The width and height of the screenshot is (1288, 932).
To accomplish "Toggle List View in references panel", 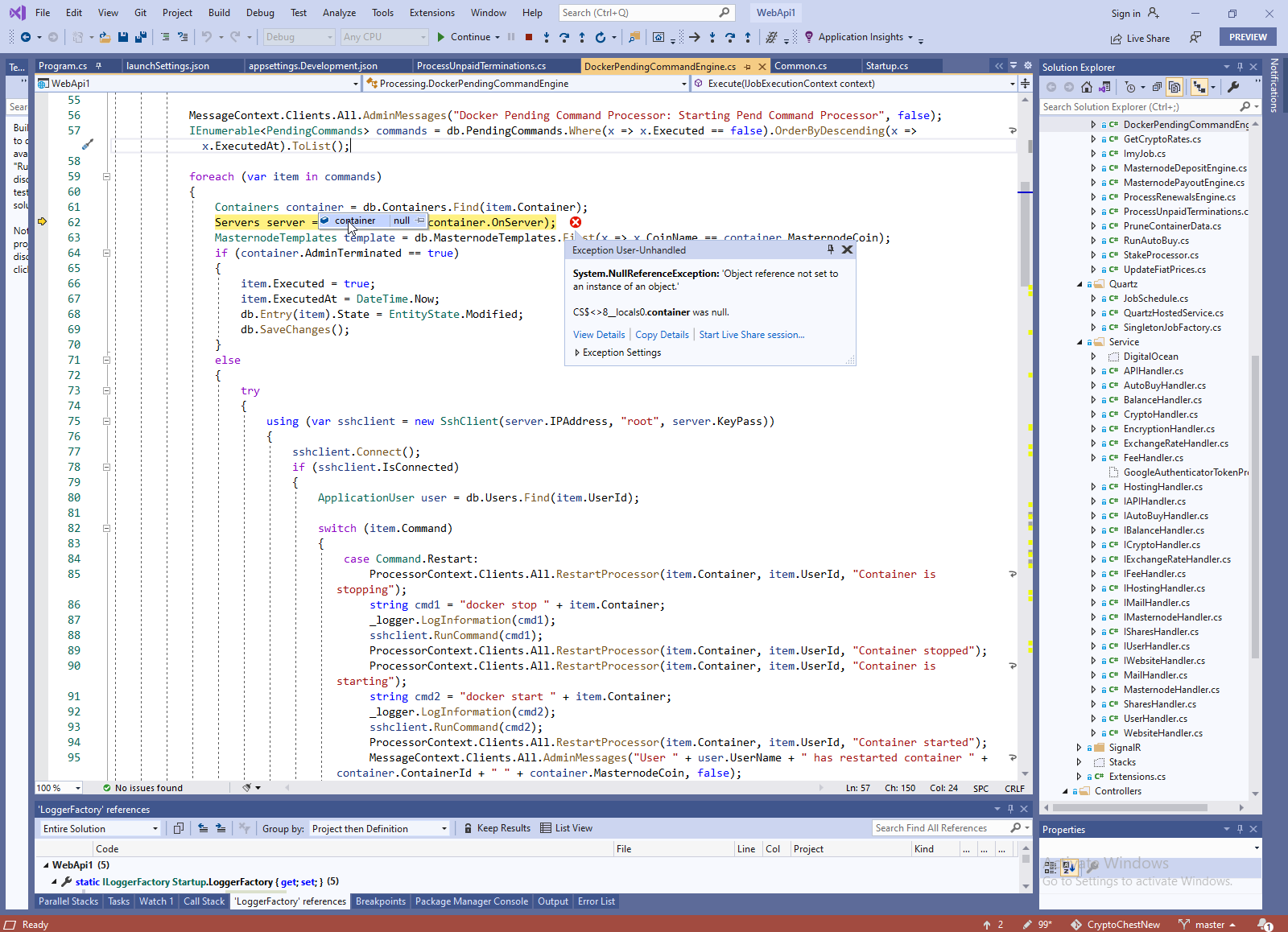I will pyautogui.click(x=566, y=828).
